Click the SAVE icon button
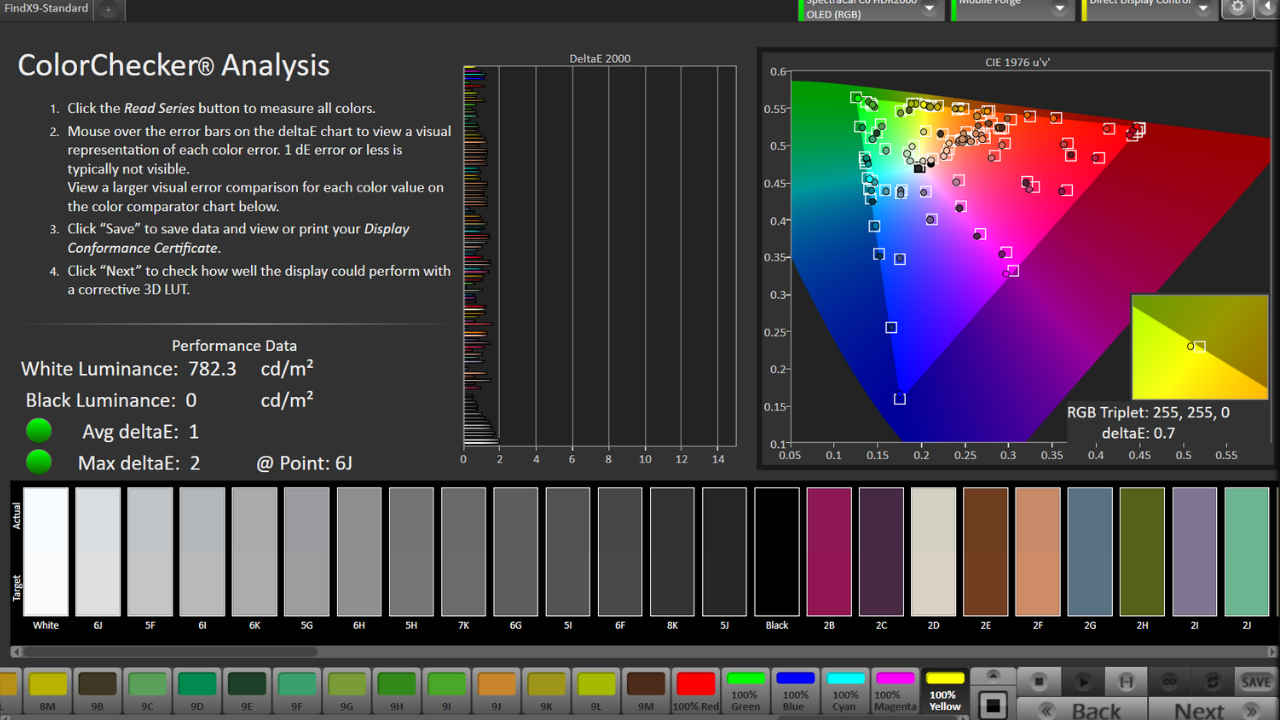 point(1255,682)
